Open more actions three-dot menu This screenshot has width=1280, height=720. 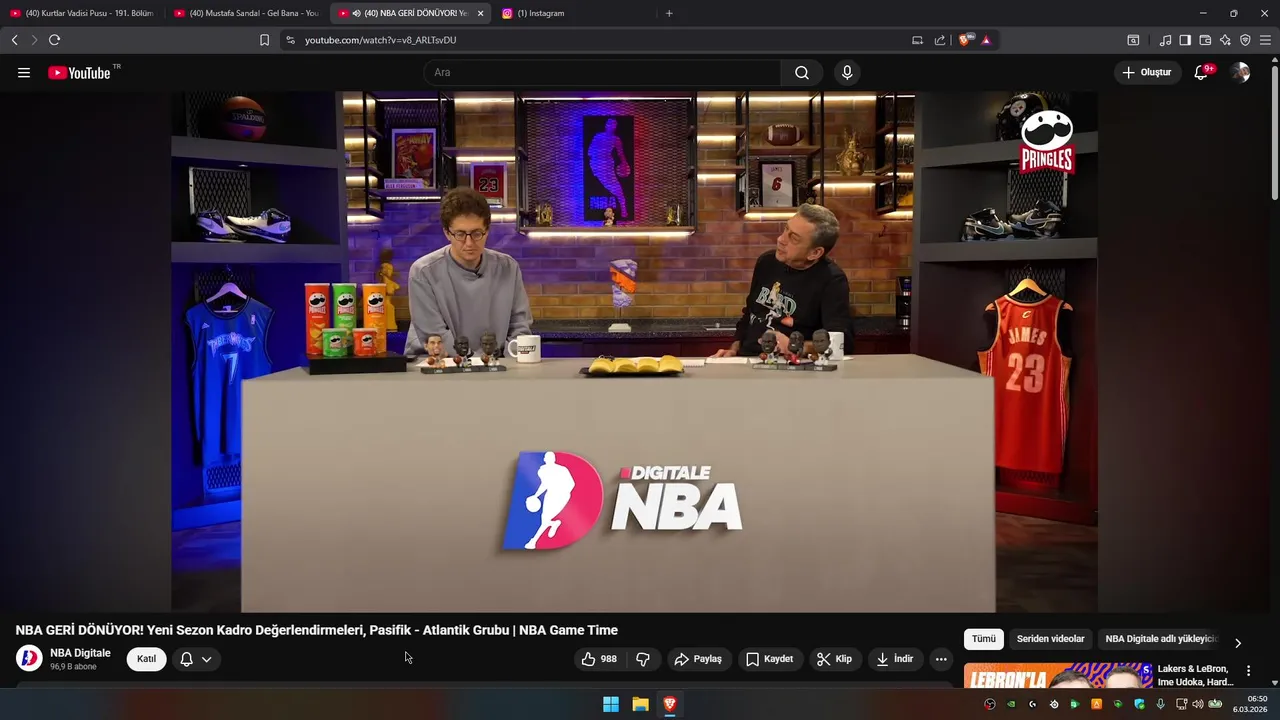point(941,659)
